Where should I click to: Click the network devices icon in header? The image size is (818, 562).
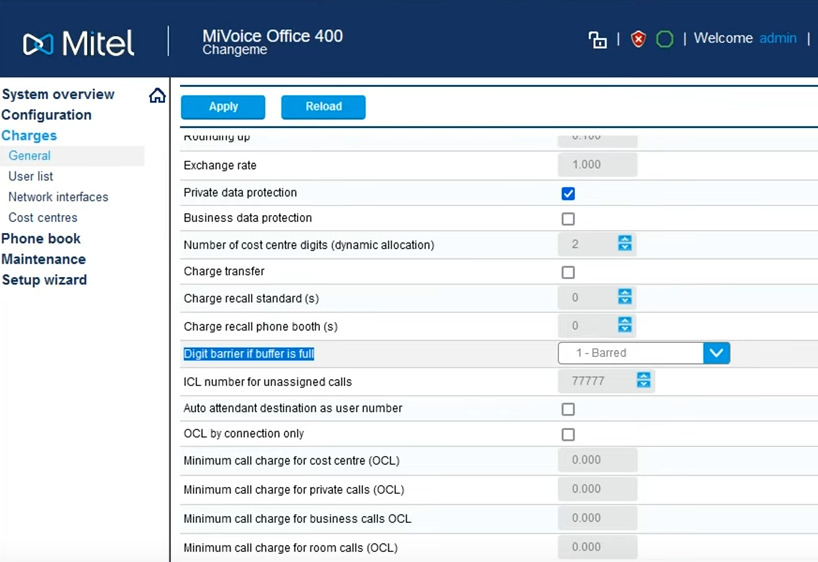tap(598, 40)
